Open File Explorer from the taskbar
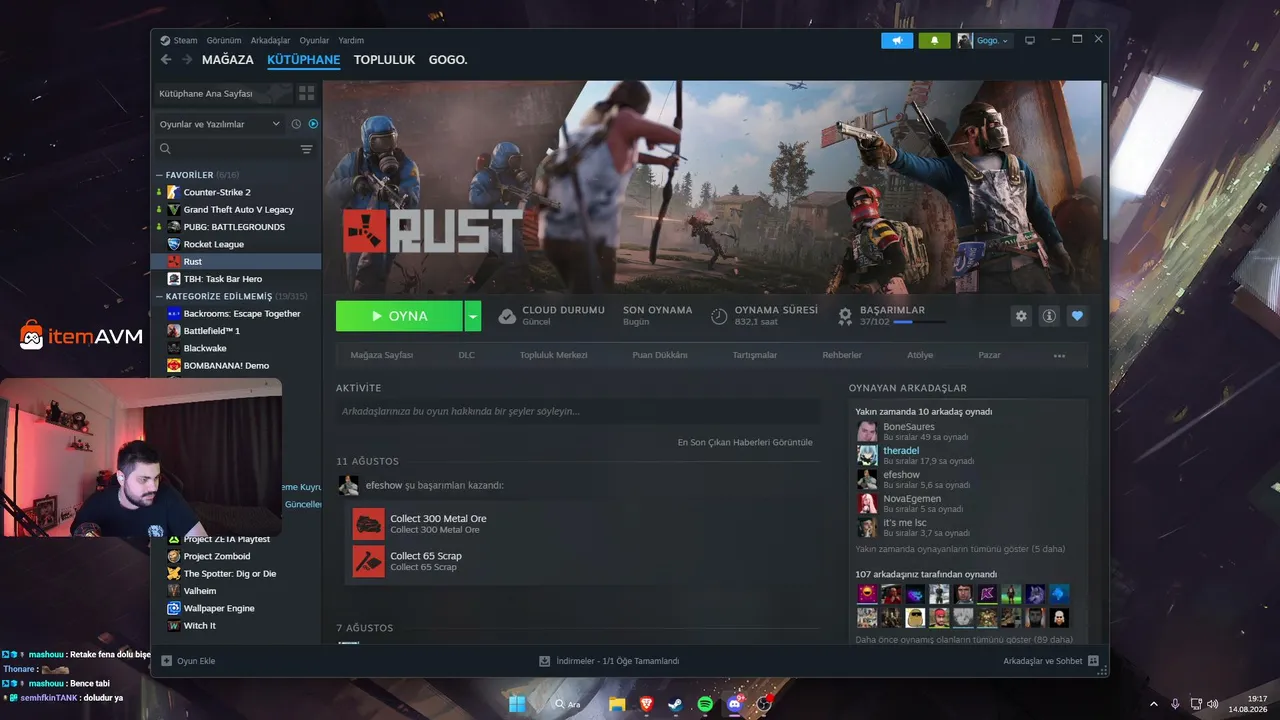1280x720 pixels. pyautogui.click(x=617, y=704)
